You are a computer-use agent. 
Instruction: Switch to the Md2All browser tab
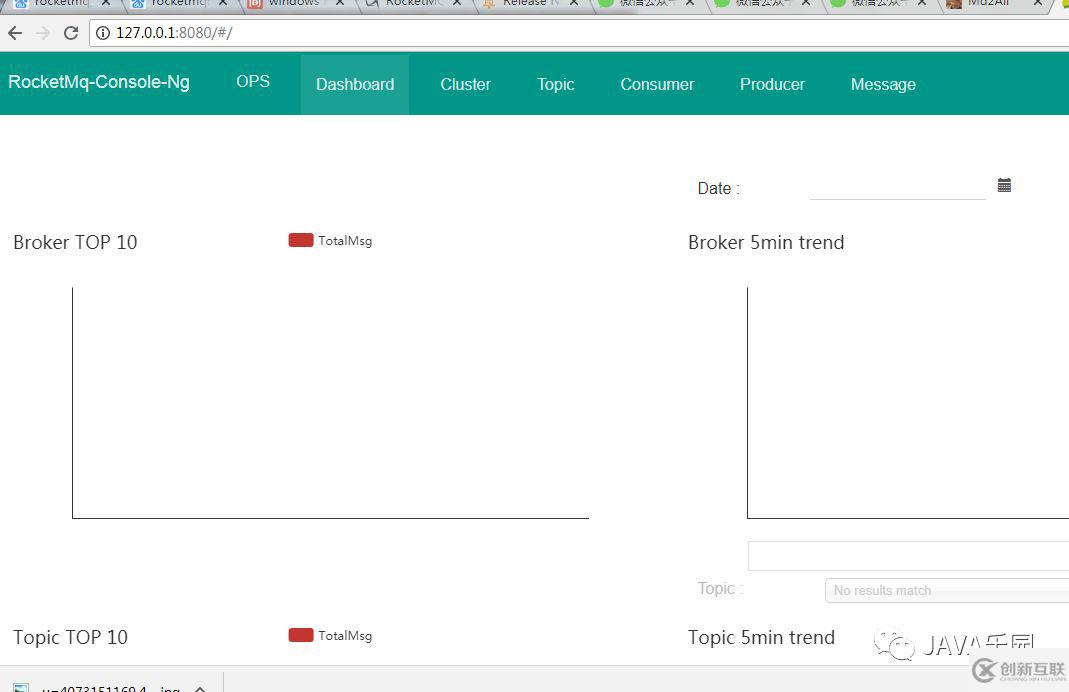997,4
